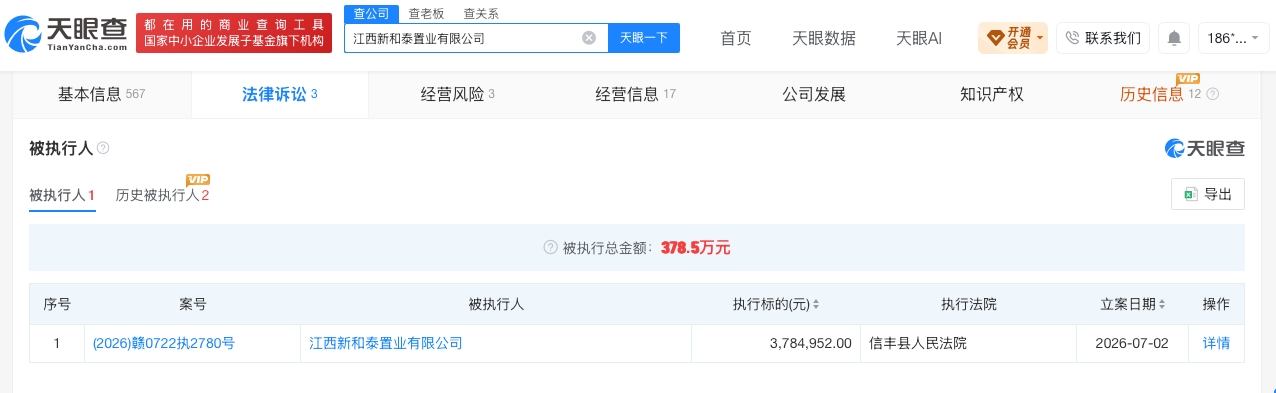Open notifications via the bell icon
Image resolution: width=1276 pixels, height=393 pixels.
click(1174, 38)
